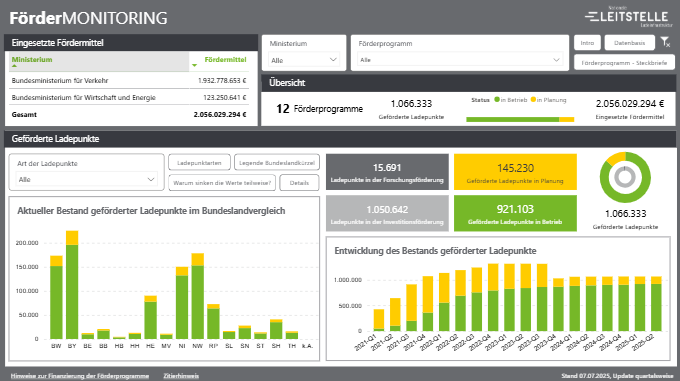The height and width of the screenshot is (381, 680).
Task: Open the Zitierhinweis link
Action: click(181, 376)
